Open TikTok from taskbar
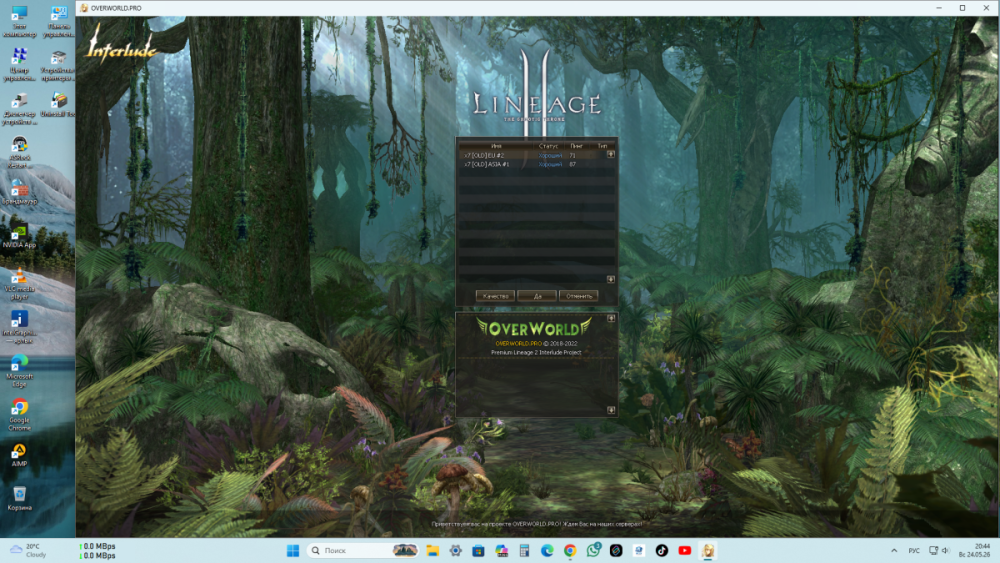1000x563 pixels. (x=662, y=550)
